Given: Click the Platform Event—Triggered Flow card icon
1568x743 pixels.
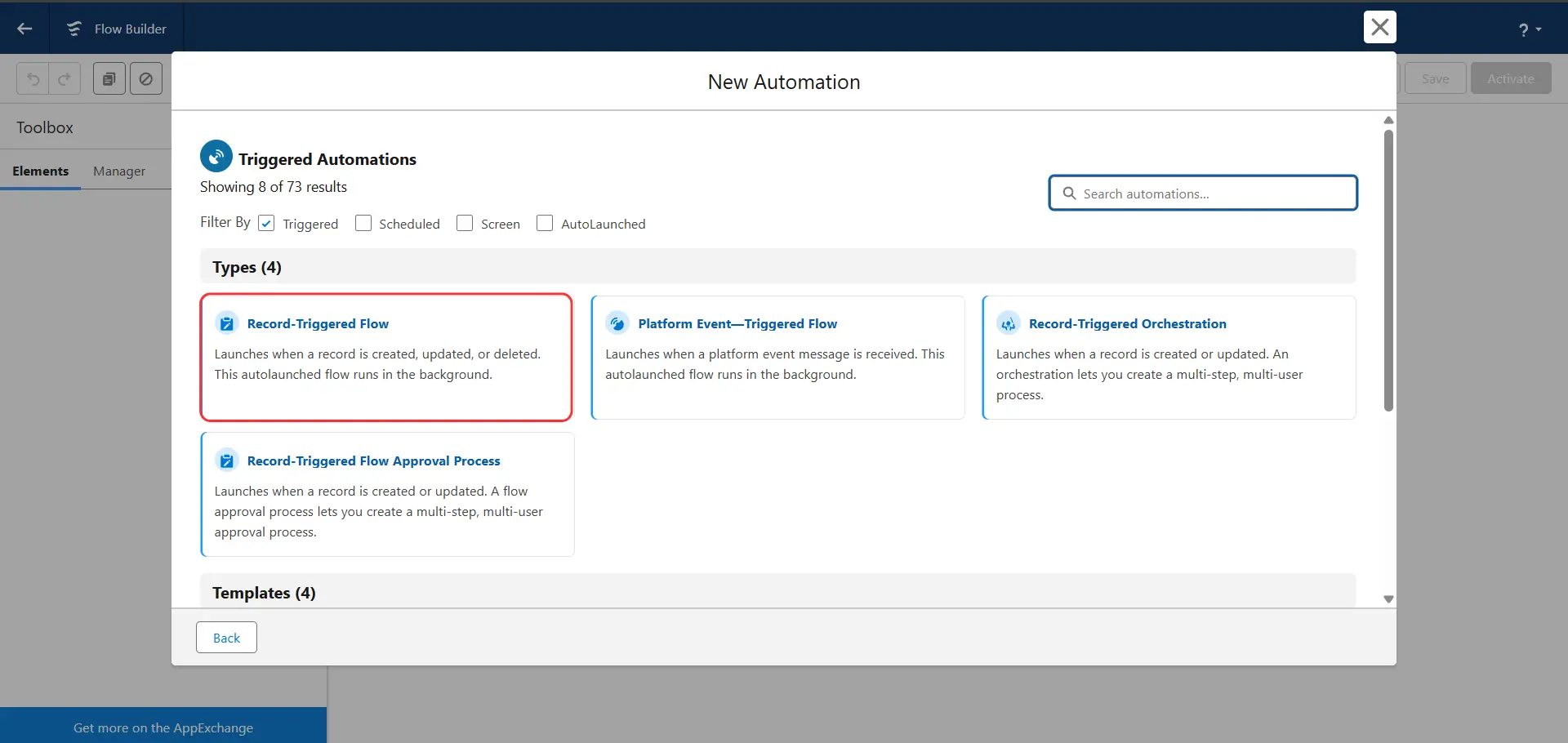Looking at the screenshot, I should pos(617,323).
